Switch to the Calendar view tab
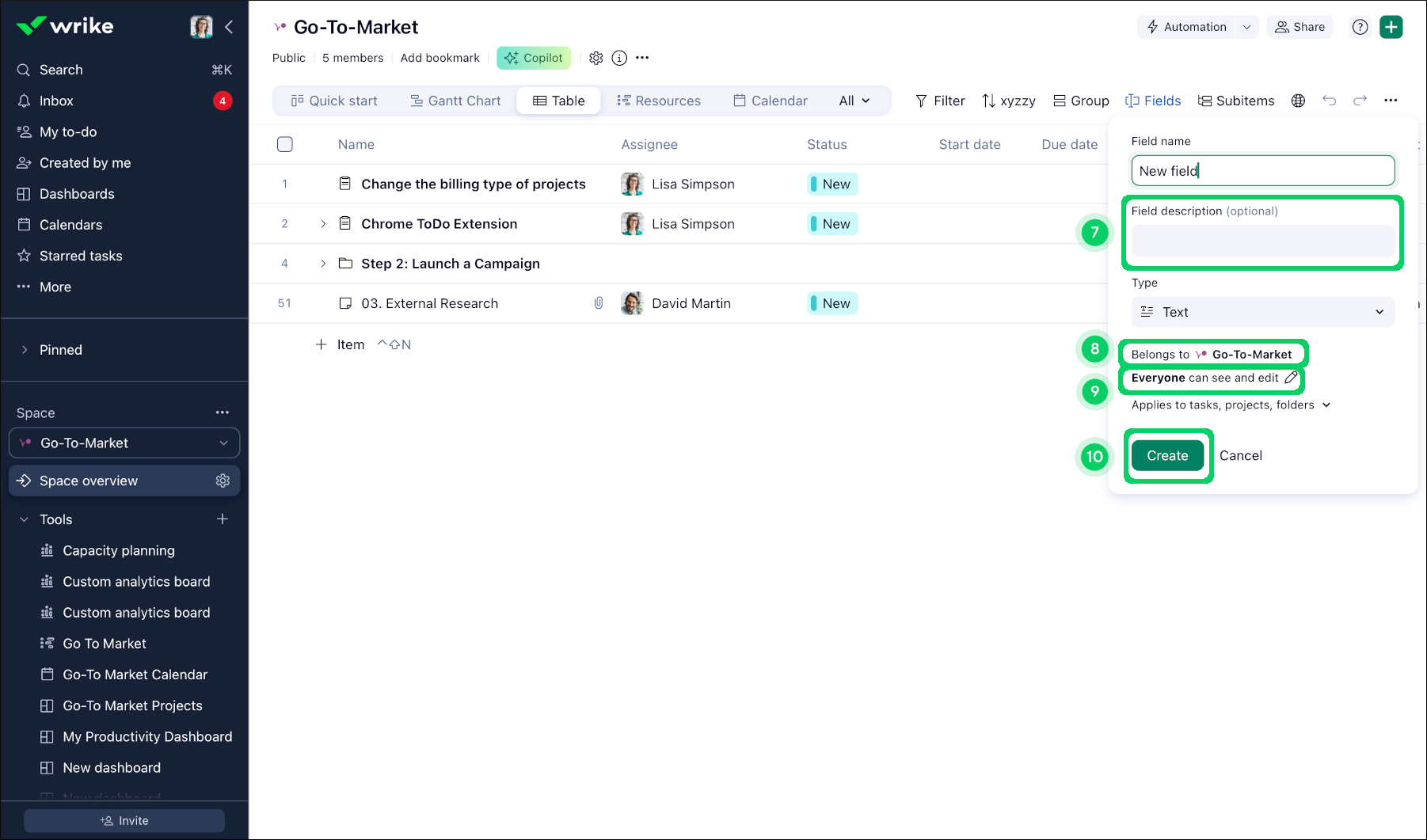The image size is (1427, 840). pyautogui.click(x=770, y=101)
